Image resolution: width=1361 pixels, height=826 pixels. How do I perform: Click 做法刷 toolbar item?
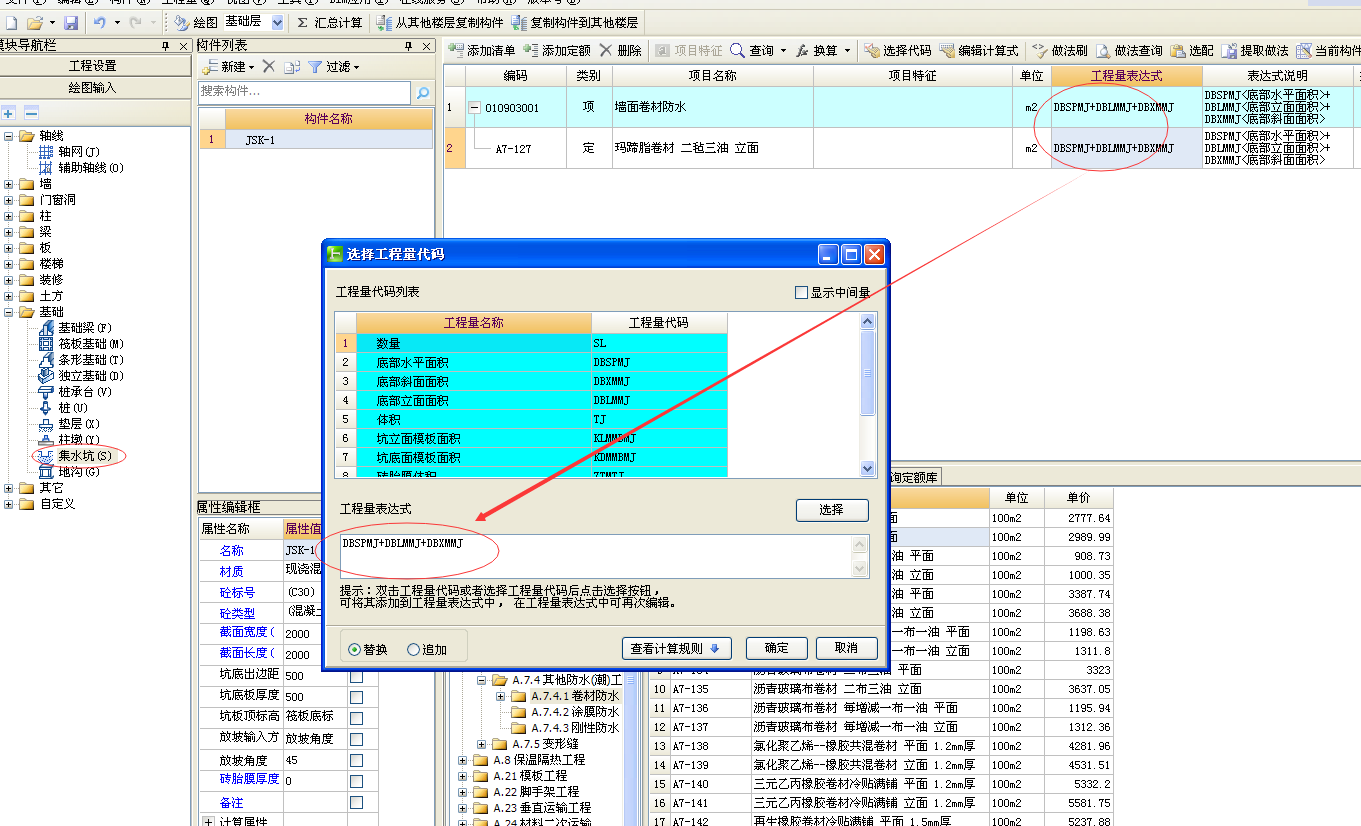point(1059,50)
